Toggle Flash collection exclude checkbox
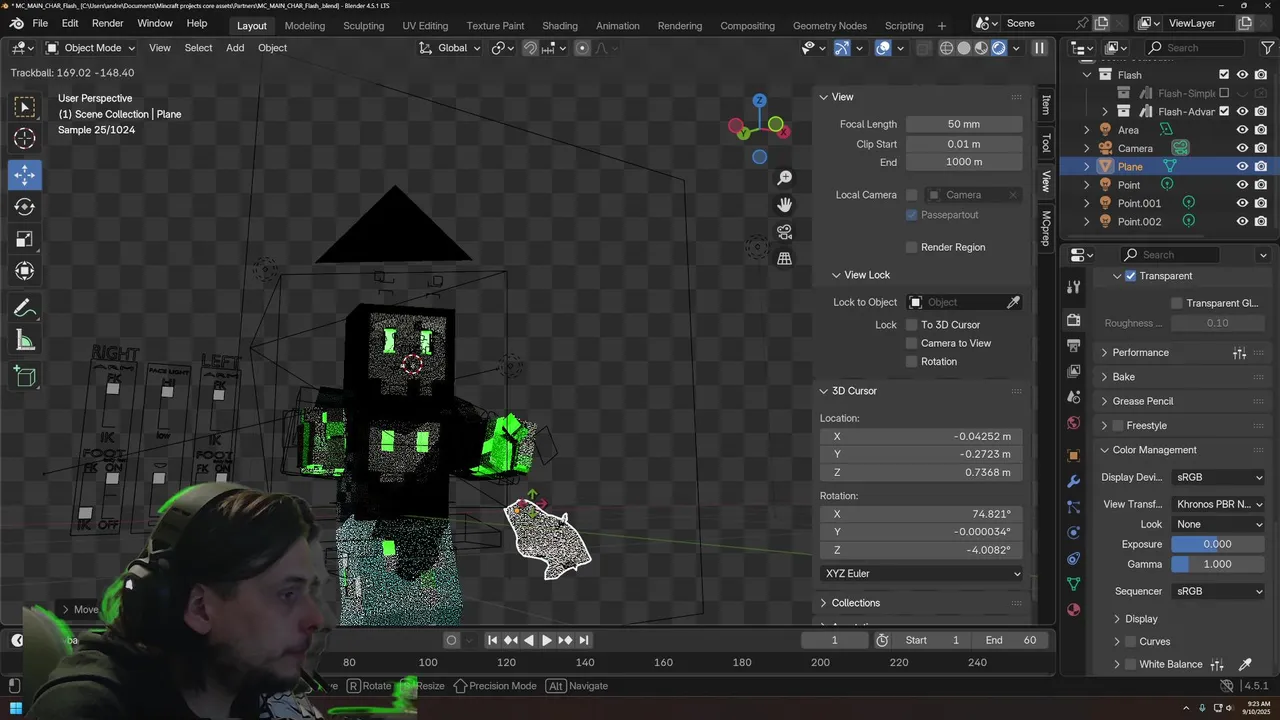 (x=1224, y=75)
